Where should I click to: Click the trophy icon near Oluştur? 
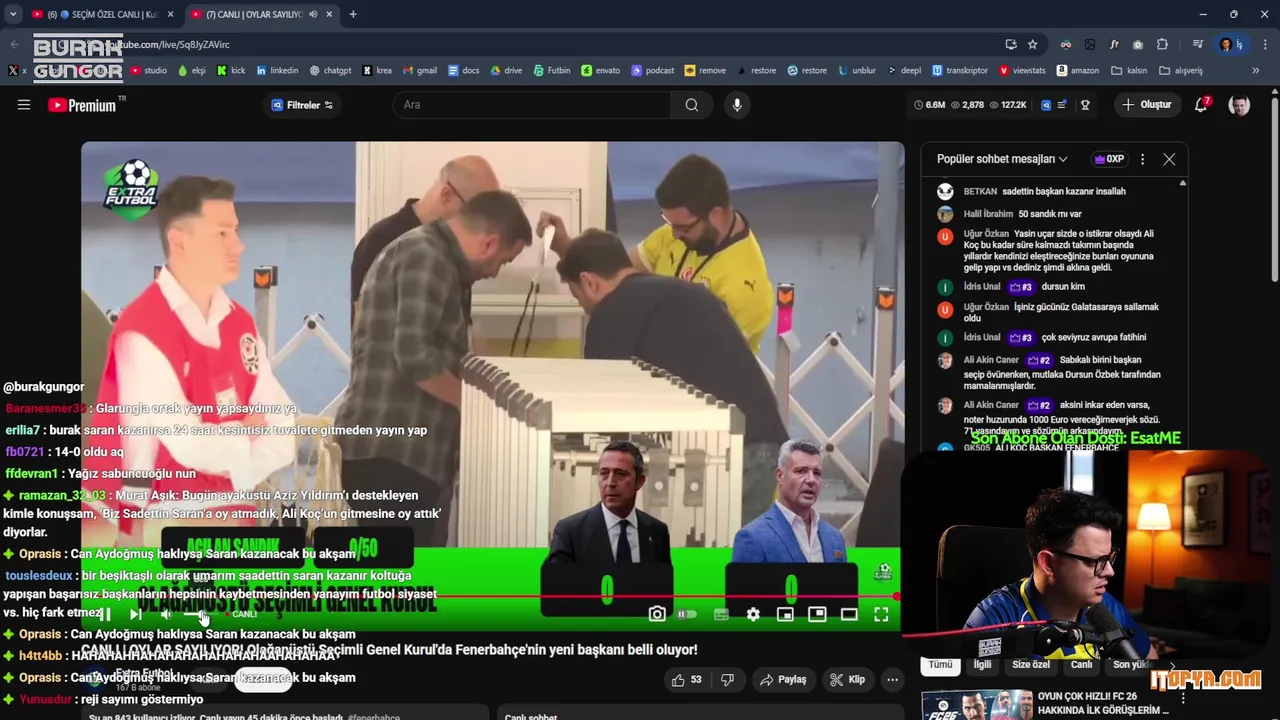pos(1085,105)
